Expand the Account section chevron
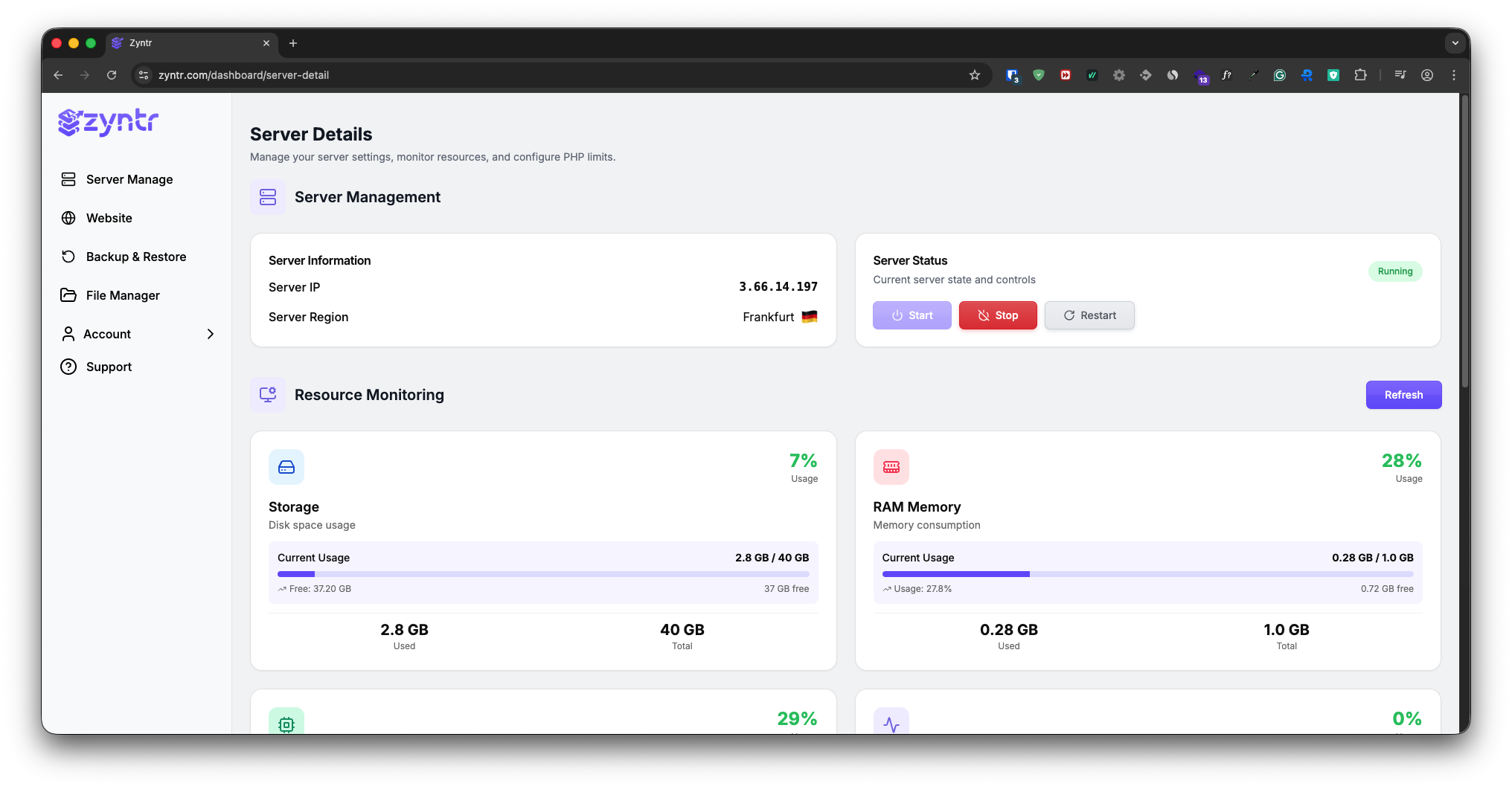Image resolution: width=1512 pixels, height=789 pixels. pyautogui.click(x=211, y=334)
